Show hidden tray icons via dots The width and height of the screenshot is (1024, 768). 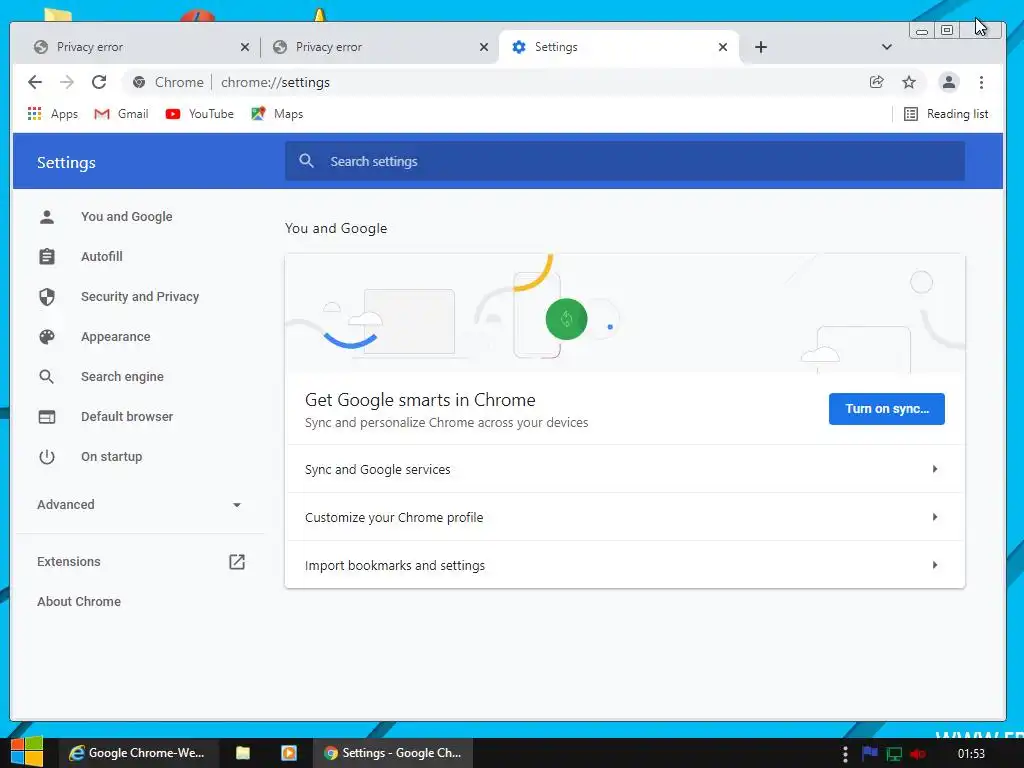tap(845, 754)
